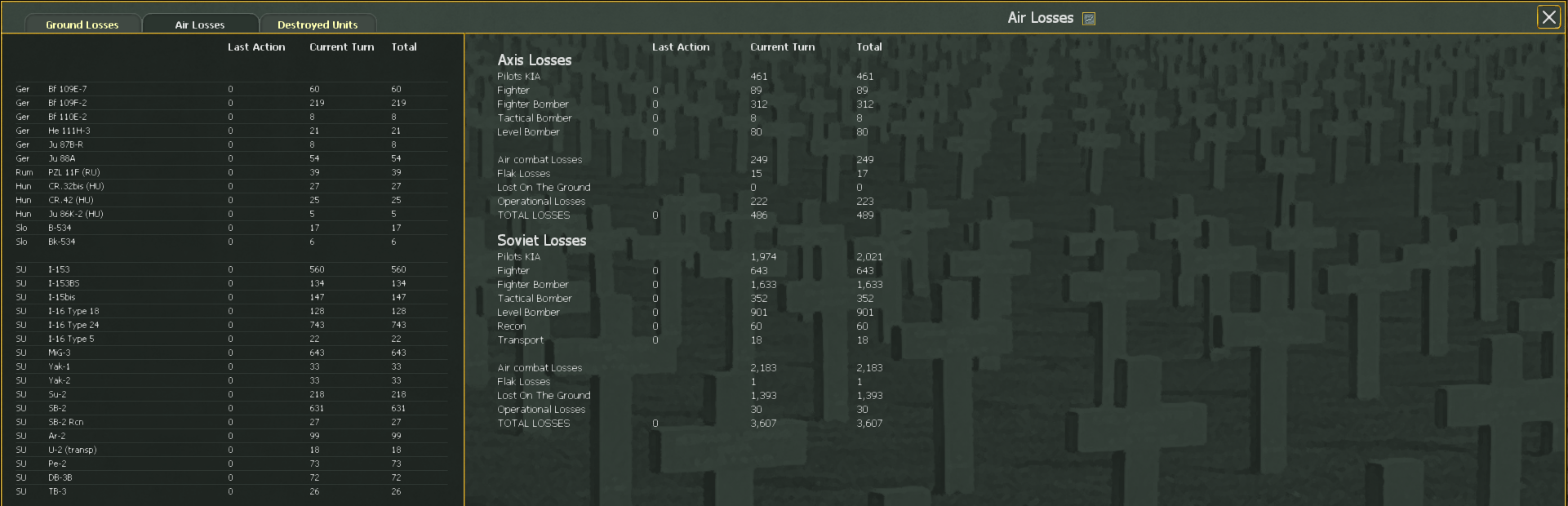1568x506 pixels.
Task: Open the Destroyed Units tab
Action: point(318,24)
